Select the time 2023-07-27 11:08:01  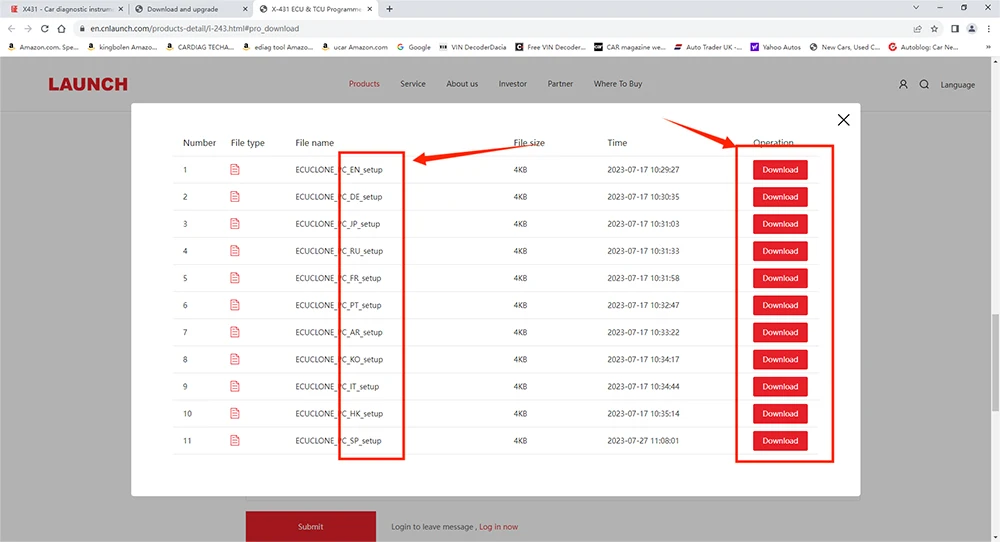643,441
